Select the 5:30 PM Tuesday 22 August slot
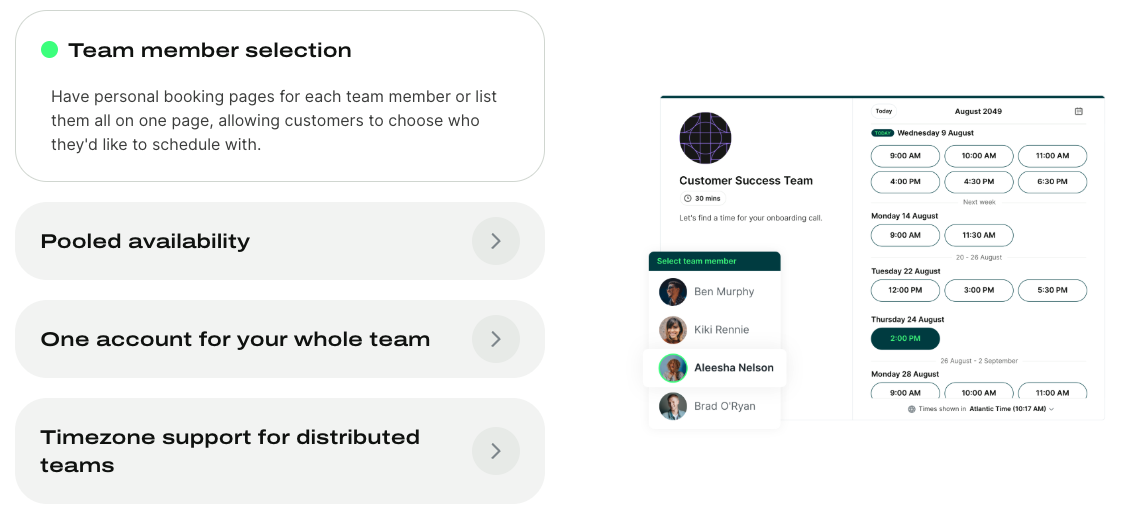This screenshot has height=525, width=1122. coord(1053,290)
